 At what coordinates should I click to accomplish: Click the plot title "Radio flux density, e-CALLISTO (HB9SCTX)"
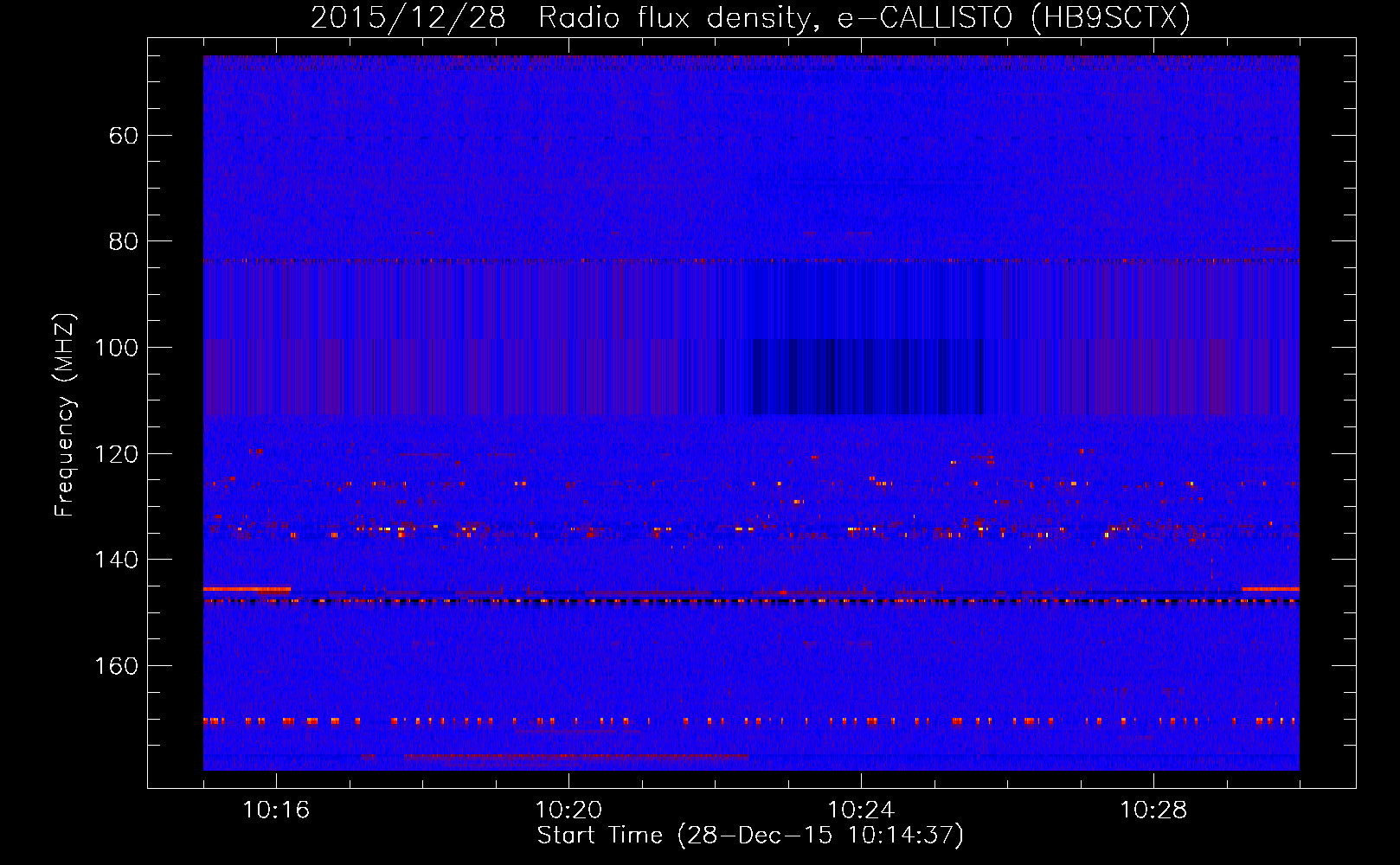(864, 18)
